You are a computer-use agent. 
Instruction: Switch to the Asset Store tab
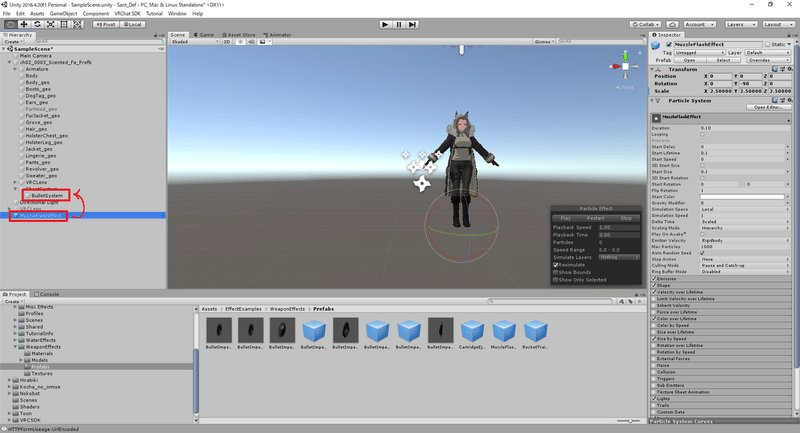pyautogui.click(x=239, y=35)
